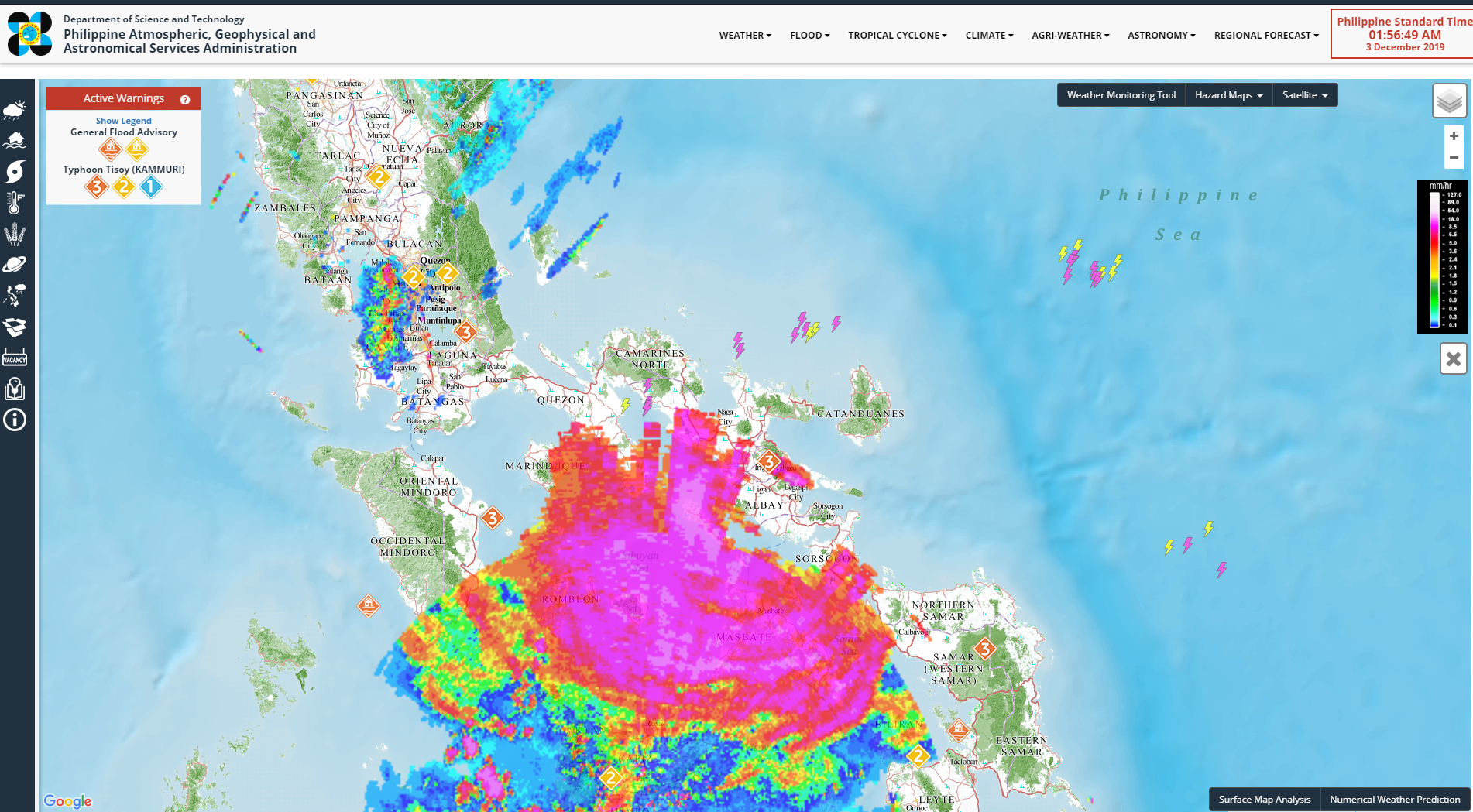This screenshot has height=812, width=1473.
Task: Click yellow flood advisory icon in warnings panel
Action: coord(137,149)
